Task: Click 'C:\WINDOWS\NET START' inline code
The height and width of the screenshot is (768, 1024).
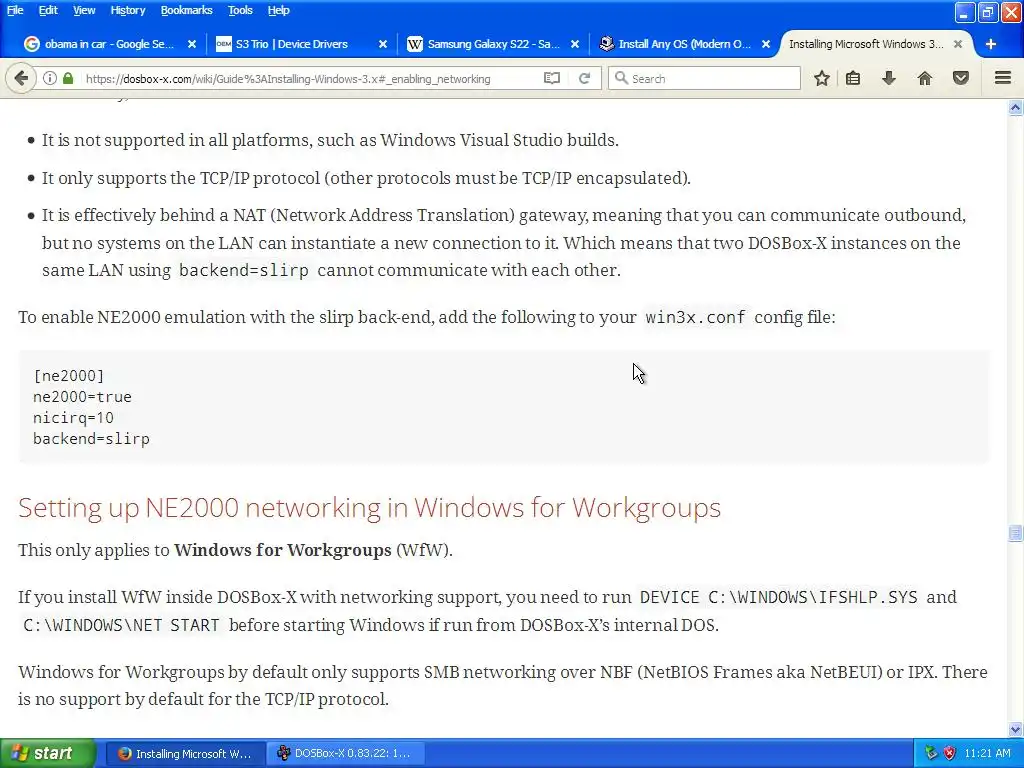Action: tap(121, 626)
